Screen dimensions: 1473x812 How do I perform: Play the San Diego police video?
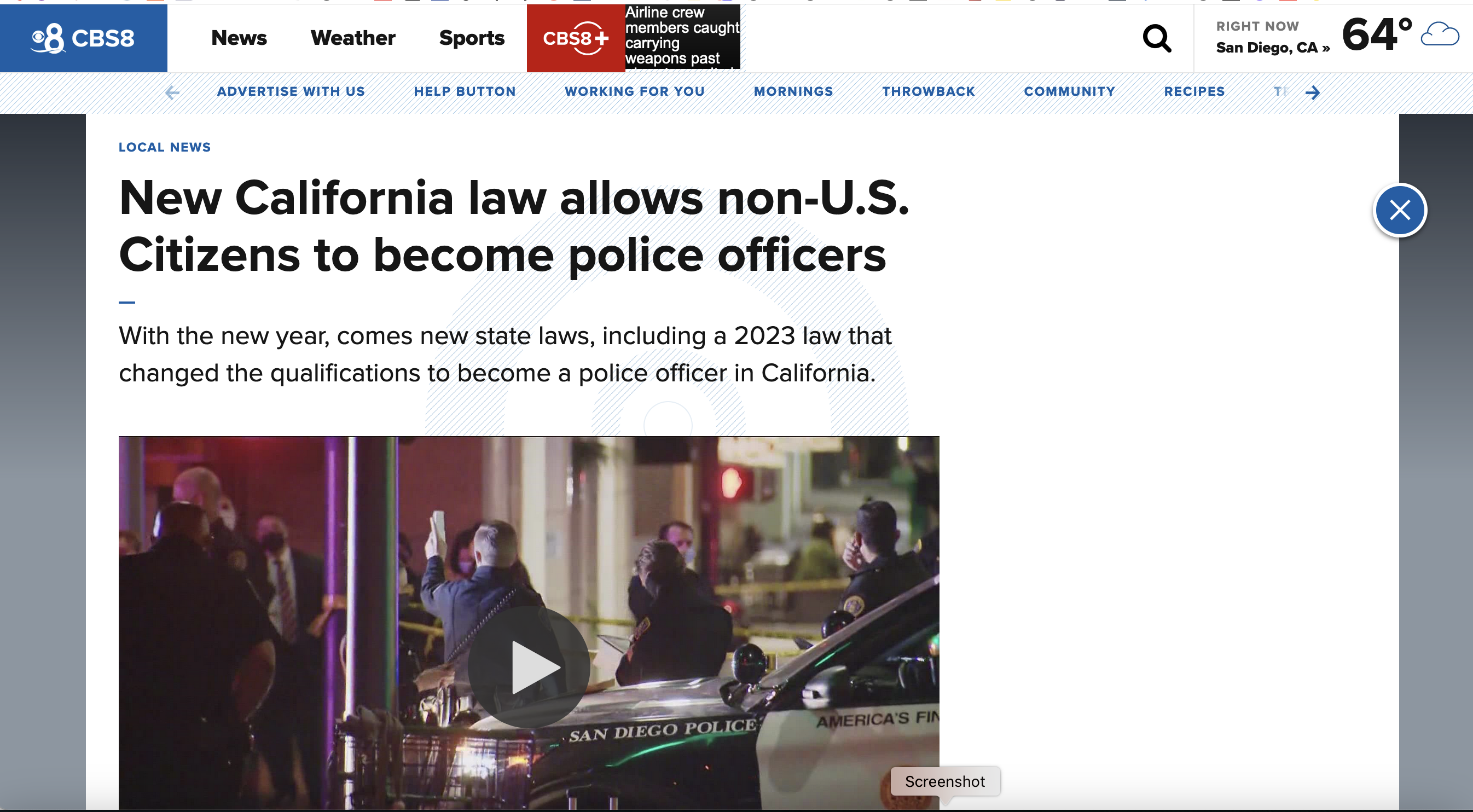coord(529,667)
